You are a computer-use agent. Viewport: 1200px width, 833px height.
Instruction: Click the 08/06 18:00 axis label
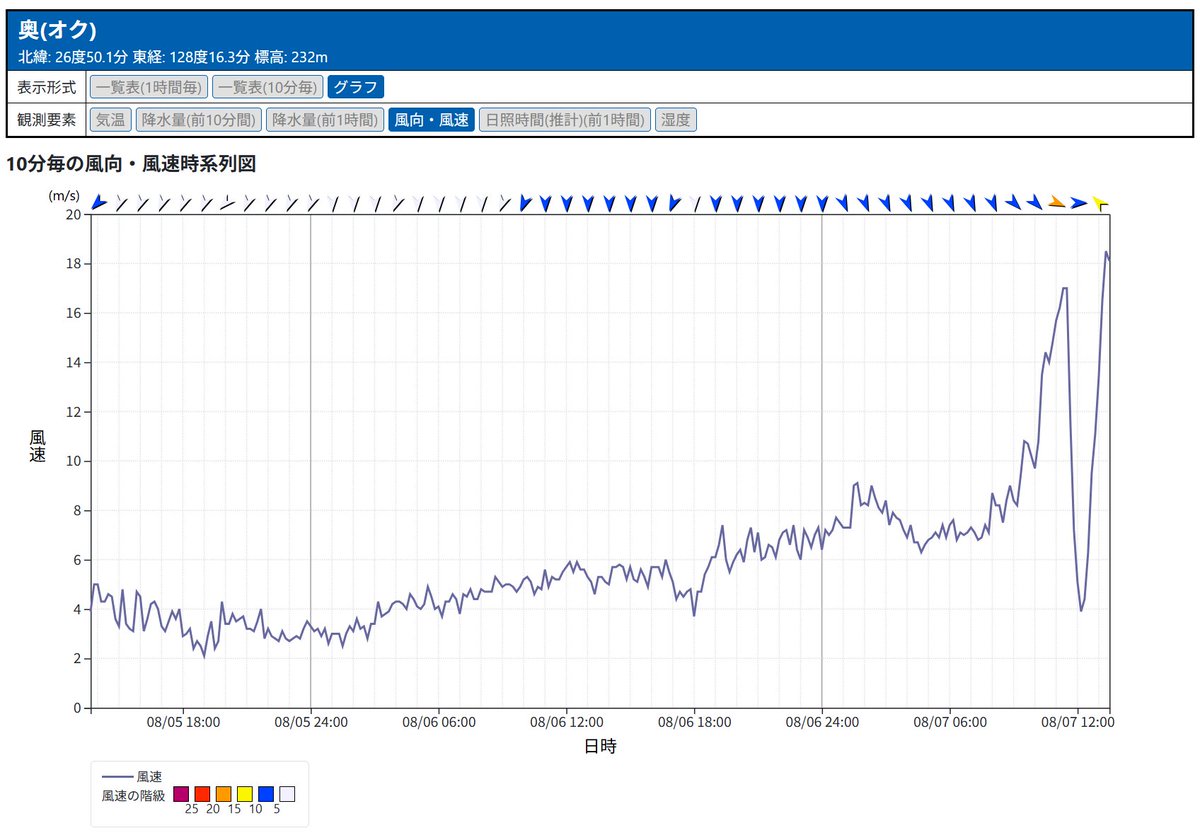tap(694, 721)
